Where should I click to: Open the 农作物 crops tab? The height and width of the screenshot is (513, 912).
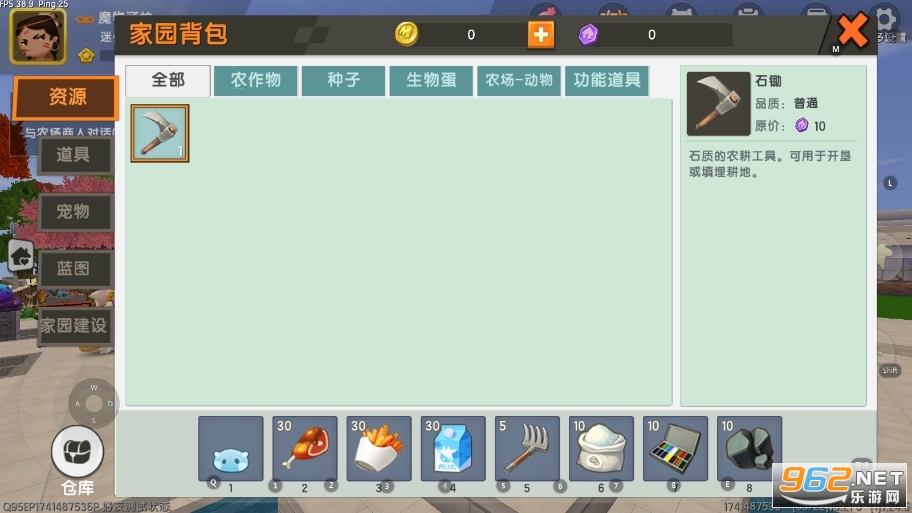coord(256,81)
